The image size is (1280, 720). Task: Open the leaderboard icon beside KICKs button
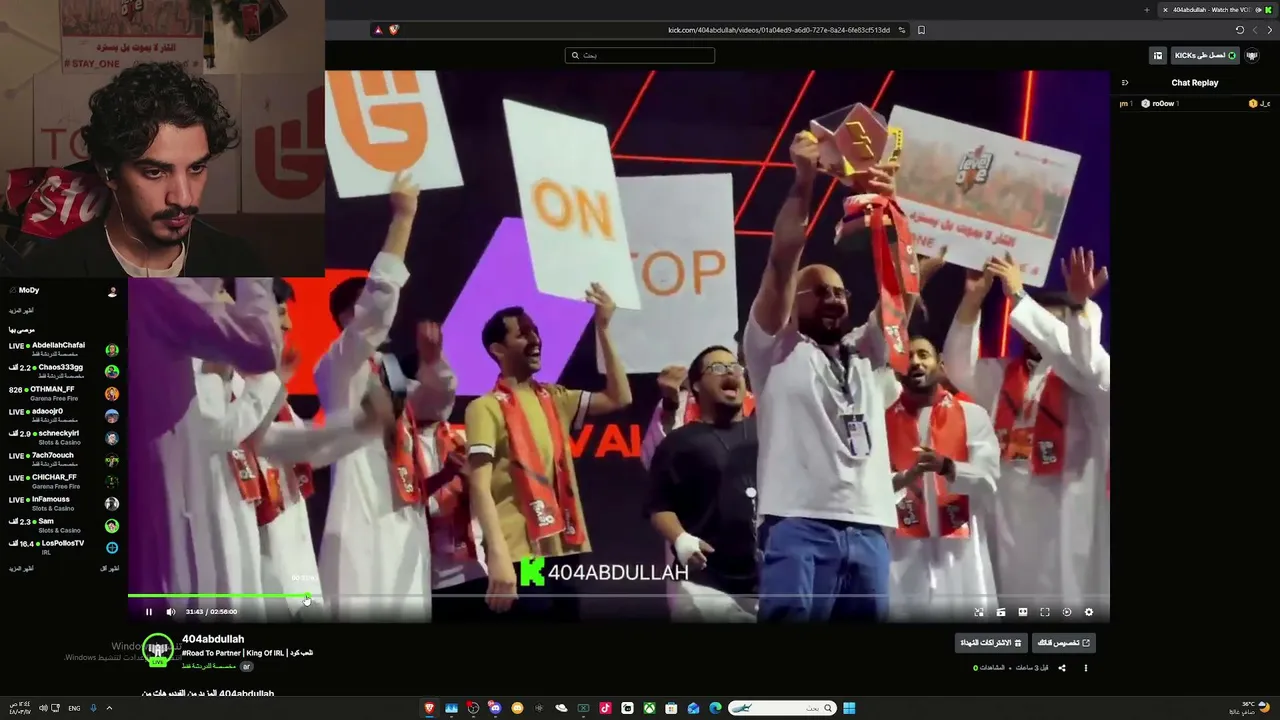(x=1158, y=56)
